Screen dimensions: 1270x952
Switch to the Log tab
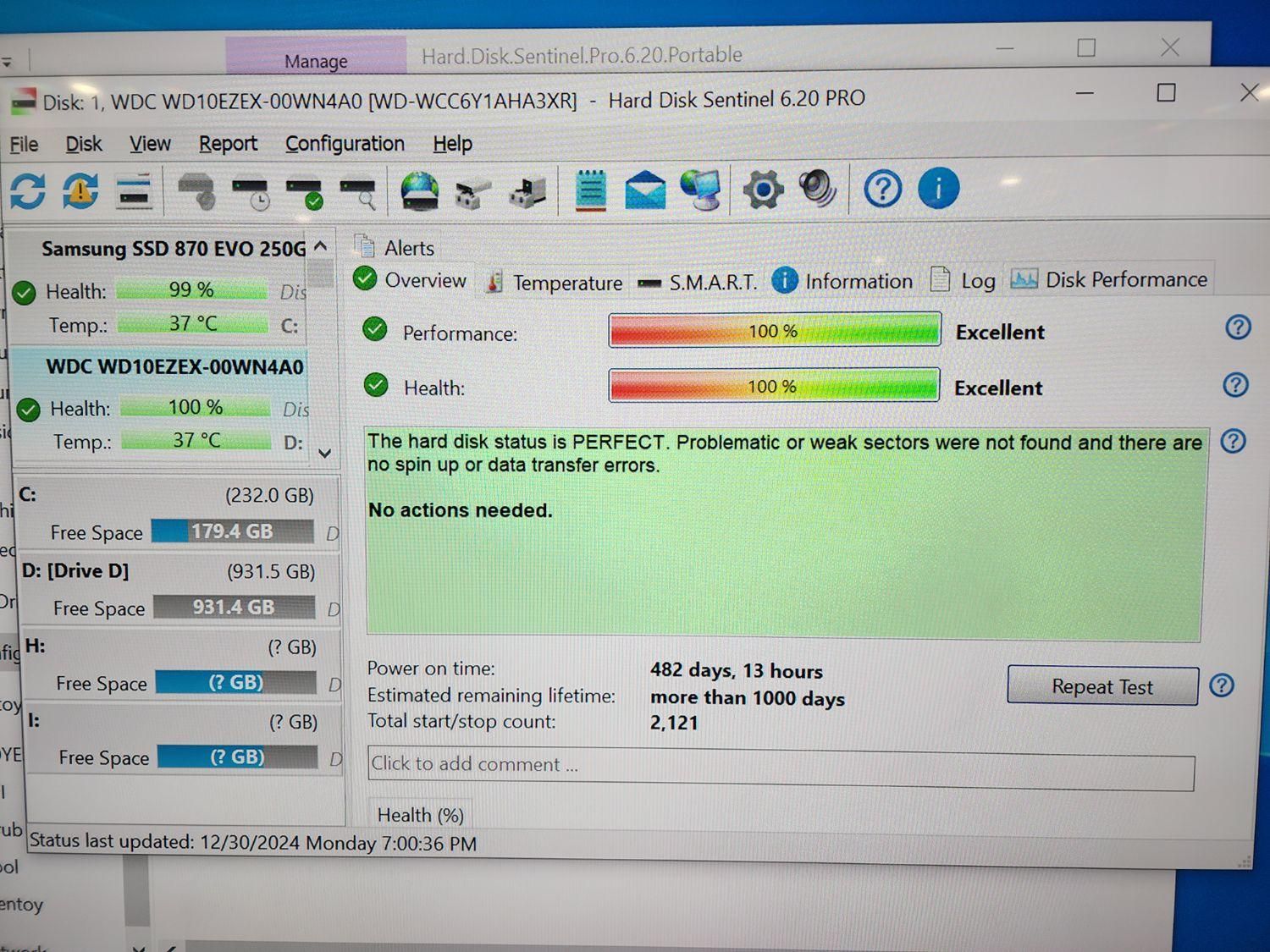[964, 280]
